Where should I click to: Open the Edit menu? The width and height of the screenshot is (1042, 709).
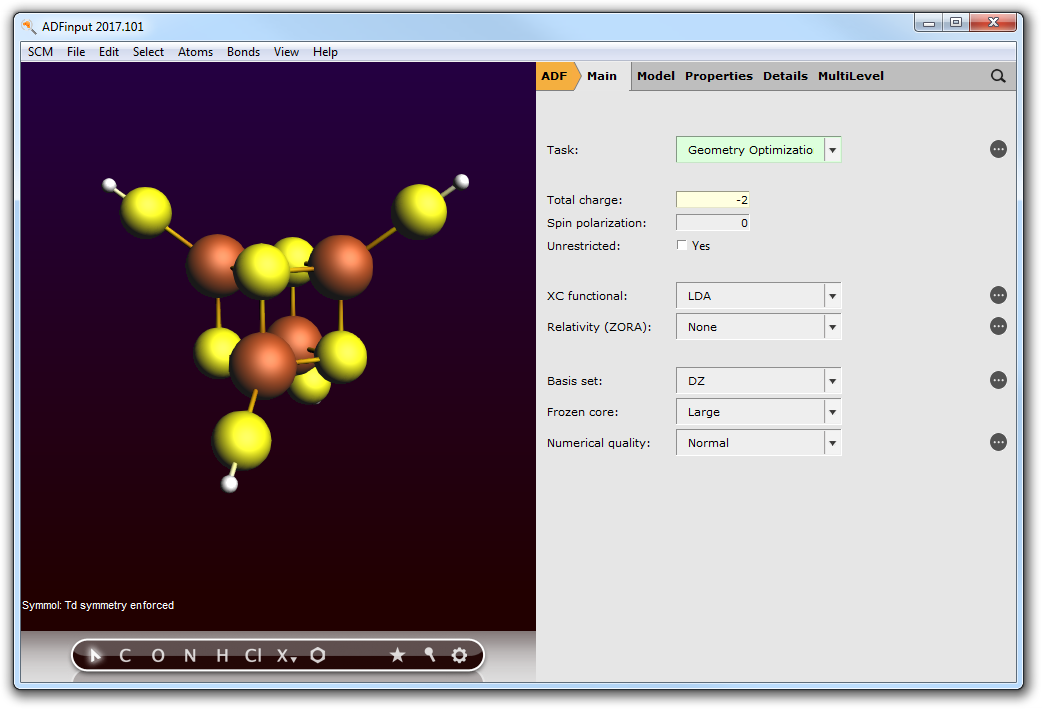109,52
